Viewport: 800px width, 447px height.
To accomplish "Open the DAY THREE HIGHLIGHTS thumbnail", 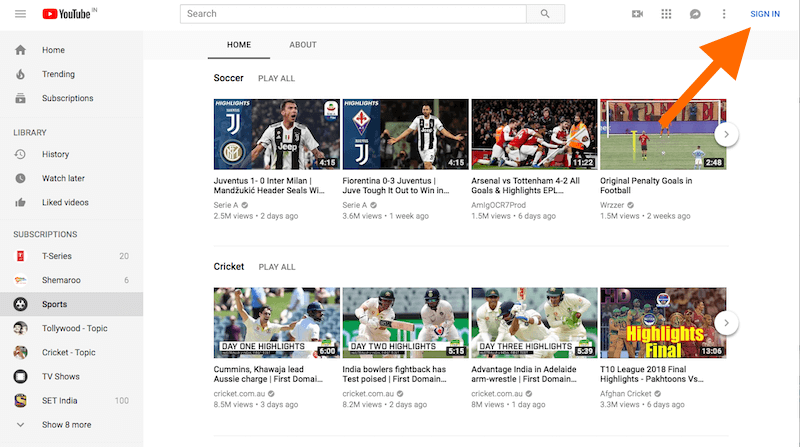I will pos(534,322).
